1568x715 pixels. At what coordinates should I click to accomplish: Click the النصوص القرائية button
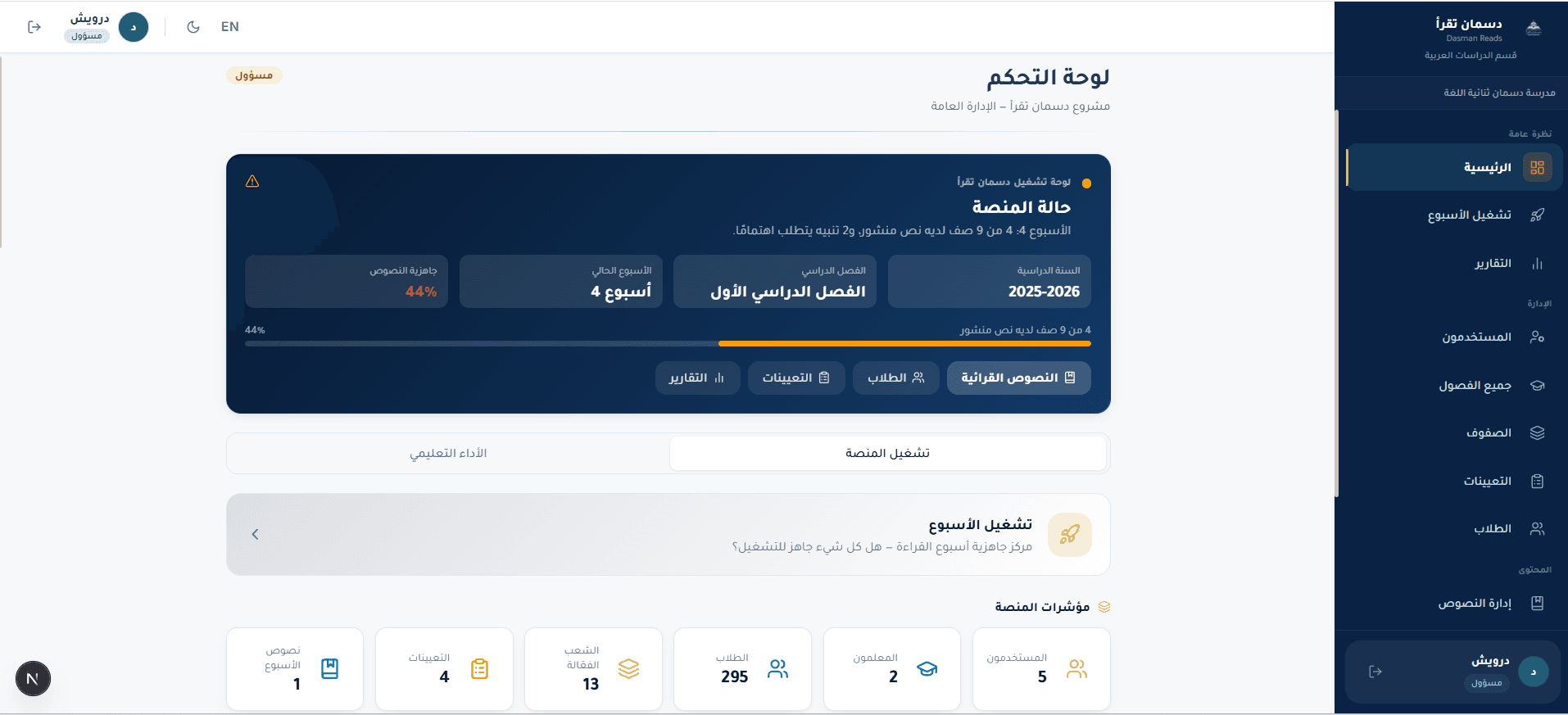pos(1018,378)
